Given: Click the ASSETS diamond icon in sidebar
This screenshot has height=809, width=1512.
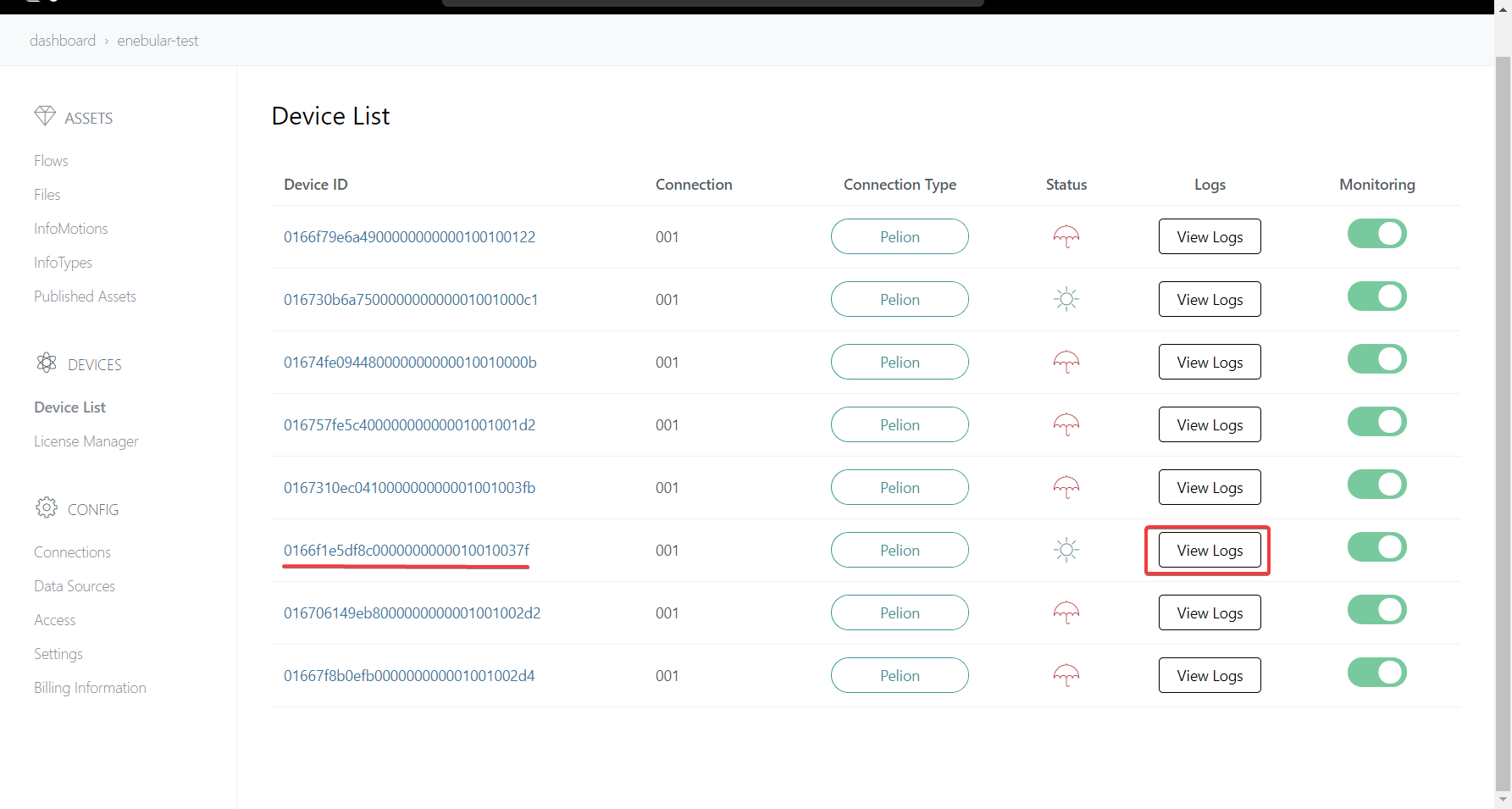Looking at the screenshot, I should (46, 116).
